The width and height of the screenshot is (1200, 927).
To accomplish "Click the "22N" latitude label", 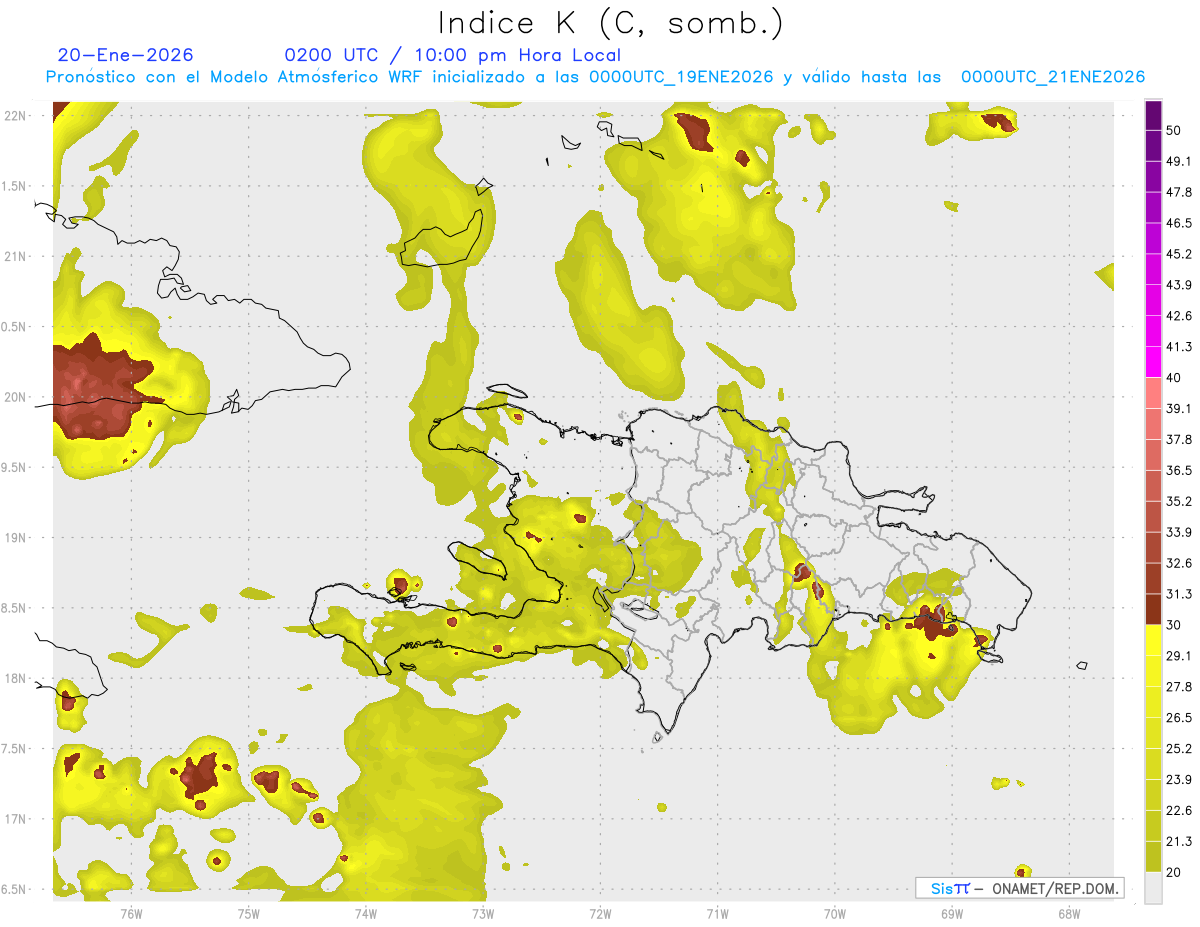I will click(16, 116).
